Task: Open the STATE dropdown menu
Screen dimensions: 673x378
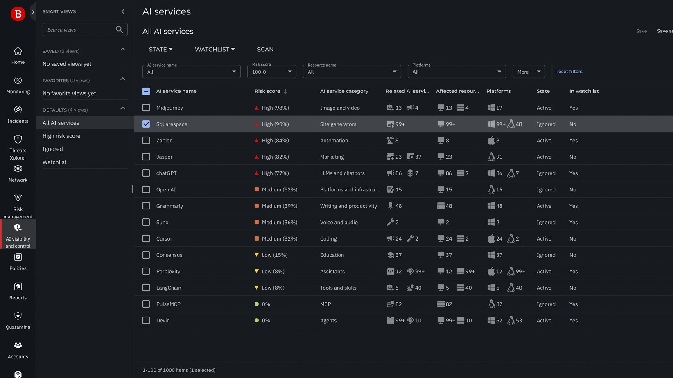Action: (160, 49)
